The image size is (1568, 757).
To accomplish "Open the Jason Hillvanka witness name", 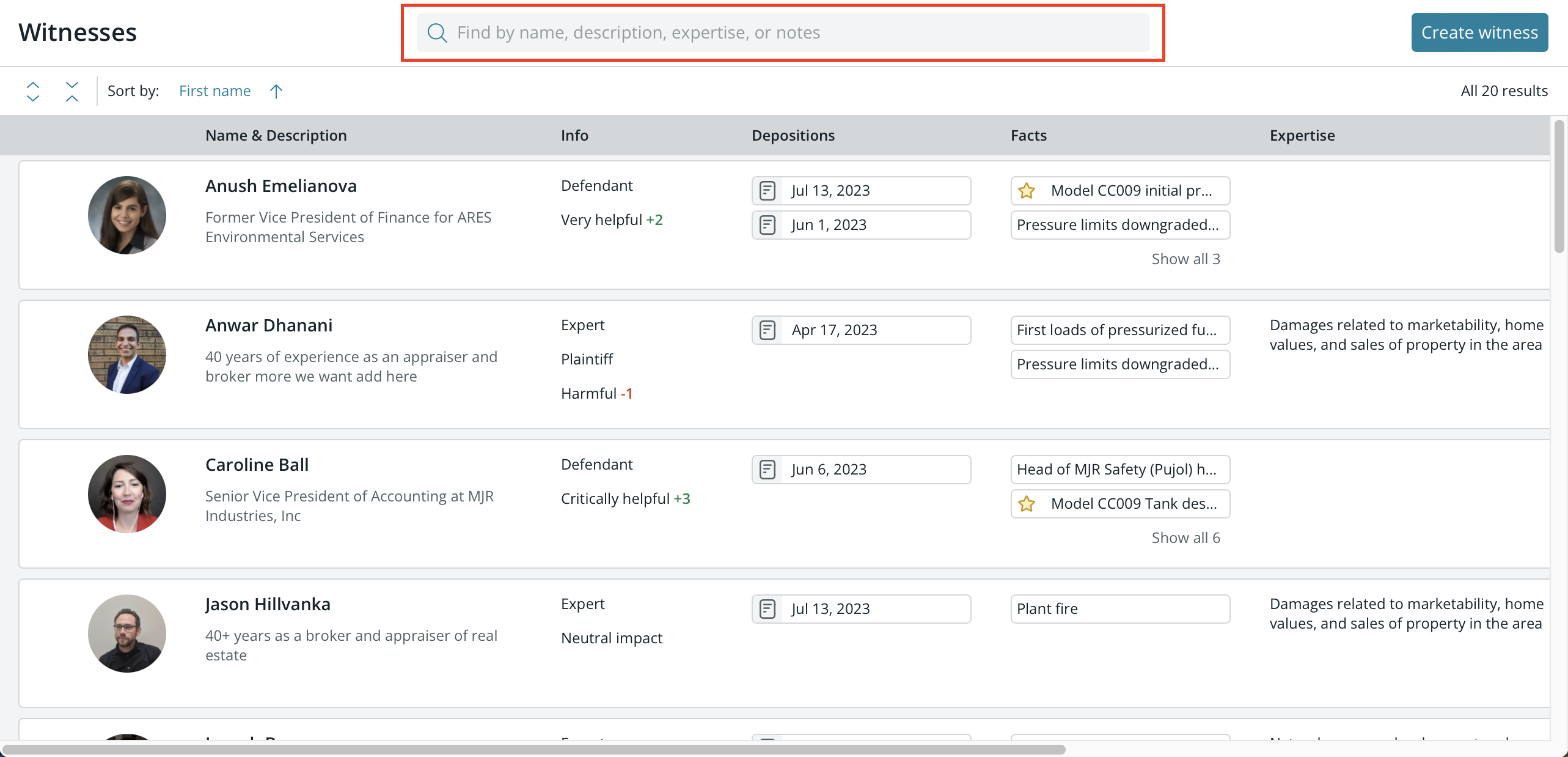I will (268, 604).
